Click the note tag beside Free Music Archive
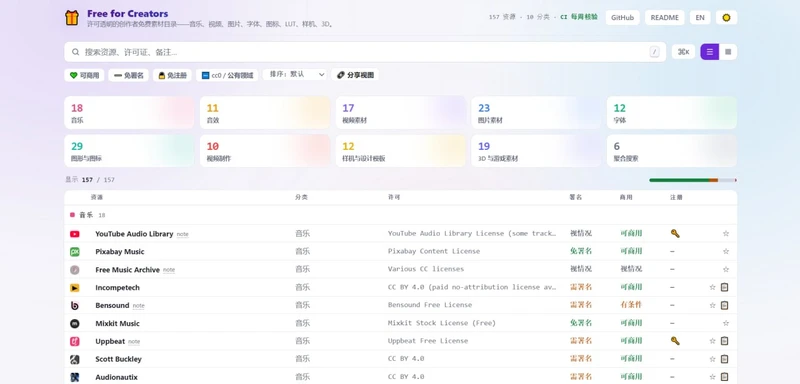The height and width of the screenshot is (384, 800). click(169, 270)
